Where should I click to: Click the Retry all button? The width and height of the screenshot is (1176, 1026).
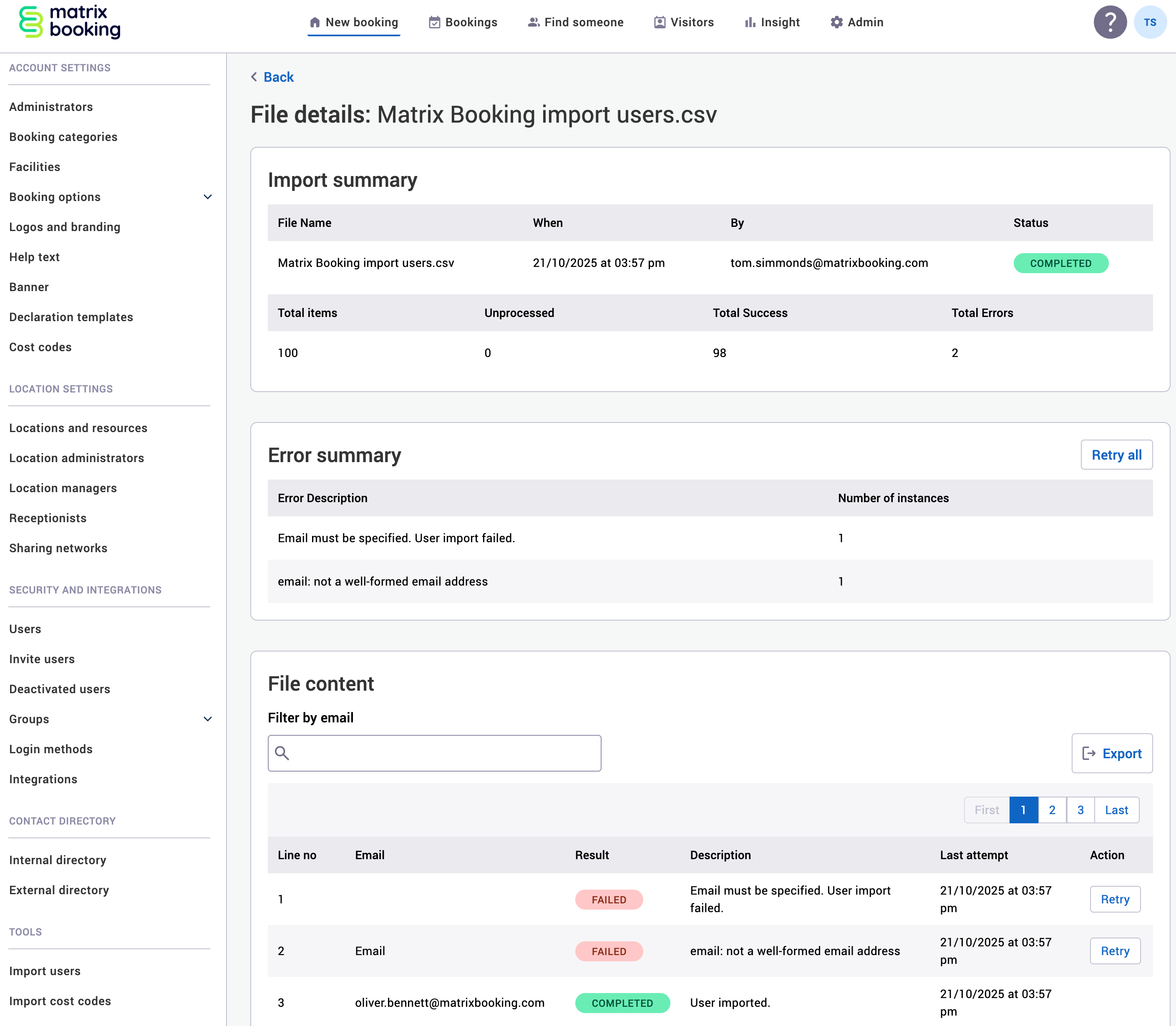[x=1116, y=455]
